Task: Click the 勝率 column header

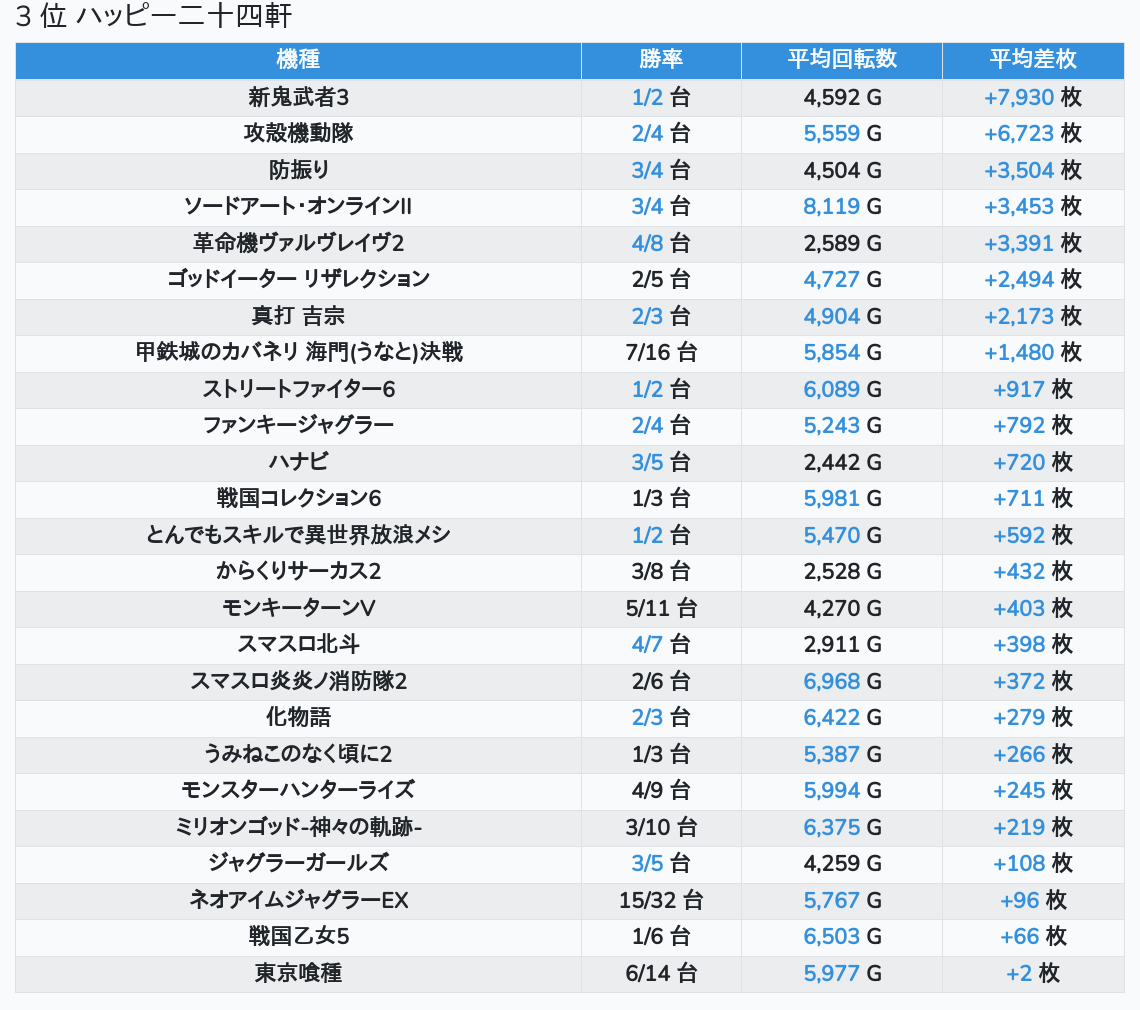Action: pyautogui.click(x=661, y=60)
